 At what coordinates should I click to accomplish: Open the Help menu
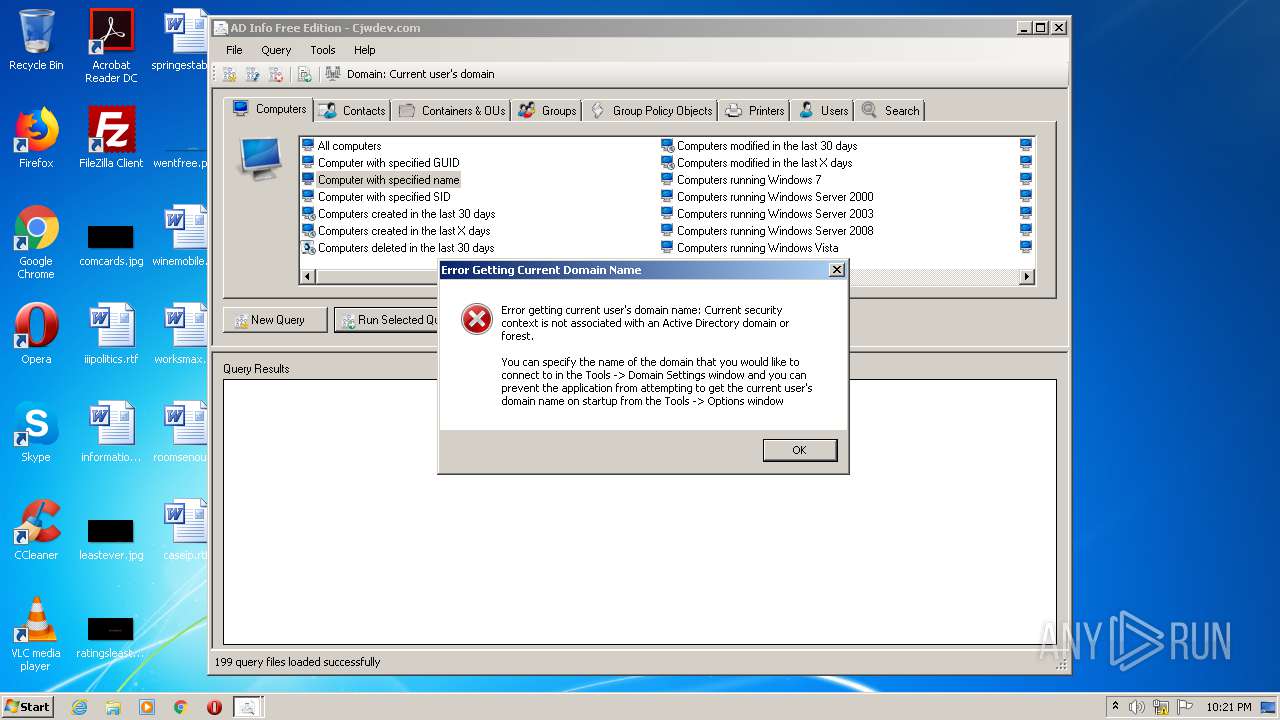pyautogui.click(x=365, y=50)
